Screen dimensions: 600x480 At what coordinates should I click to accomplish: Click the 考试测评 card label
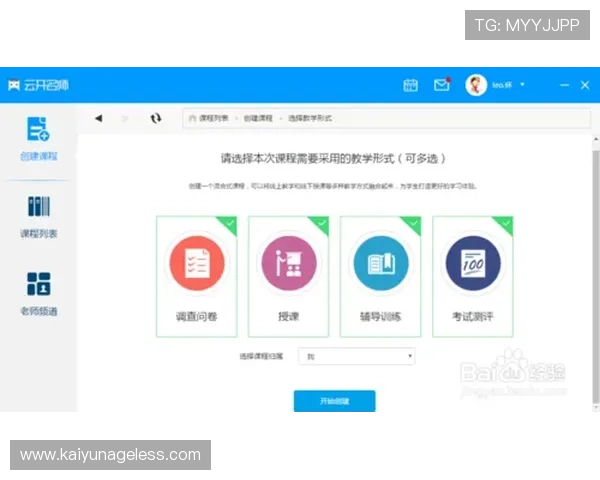473,317
